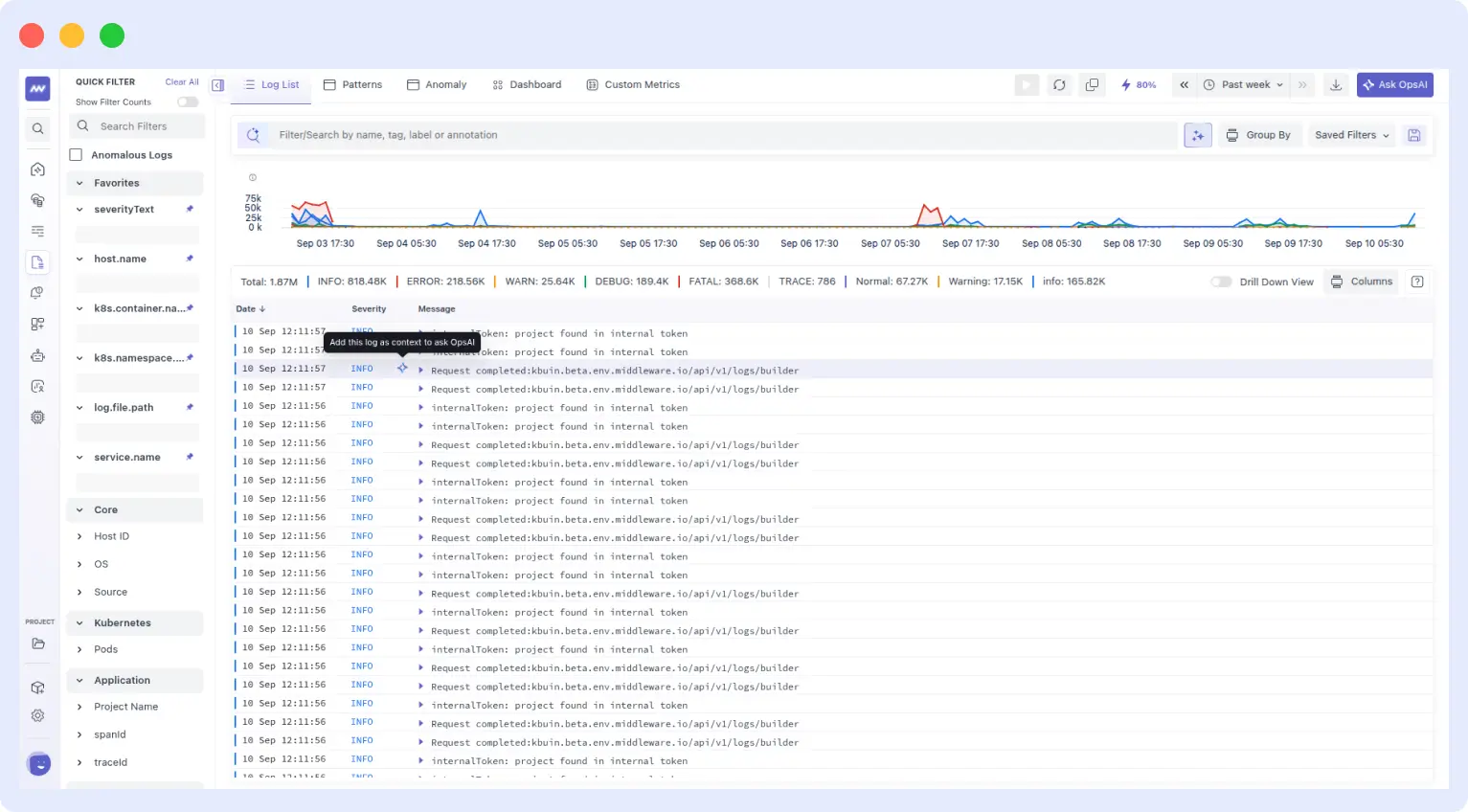Enable the Drill Down View toggle
The image size is (1468, 812).
click(1221, 282)
